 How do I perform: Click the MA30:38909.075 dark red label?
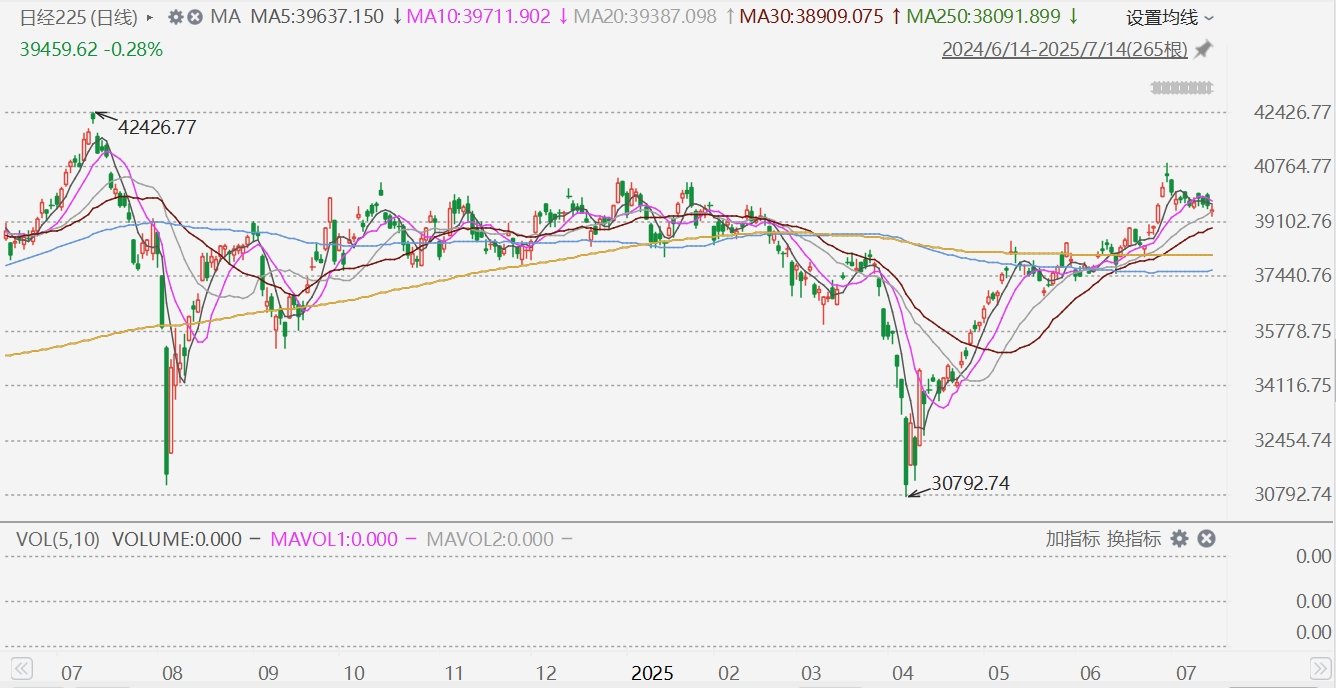tap(812, 17)
